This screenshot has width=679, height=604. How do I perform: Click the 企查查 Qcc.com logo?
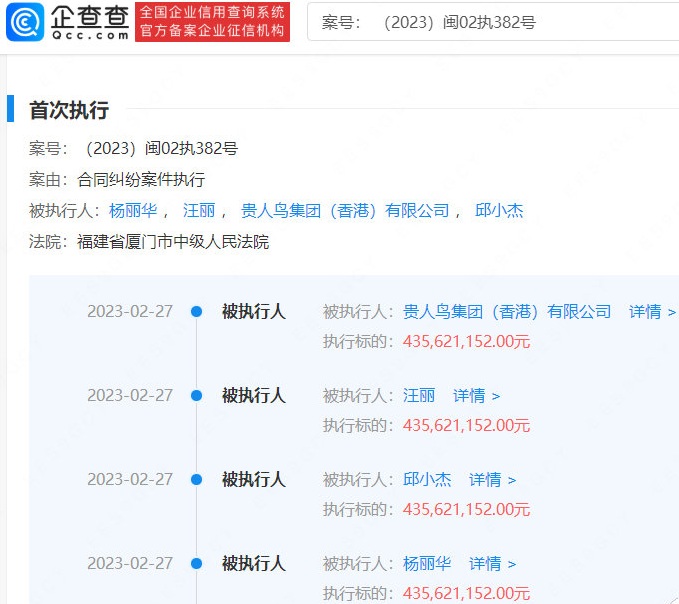tap(67, 22)
